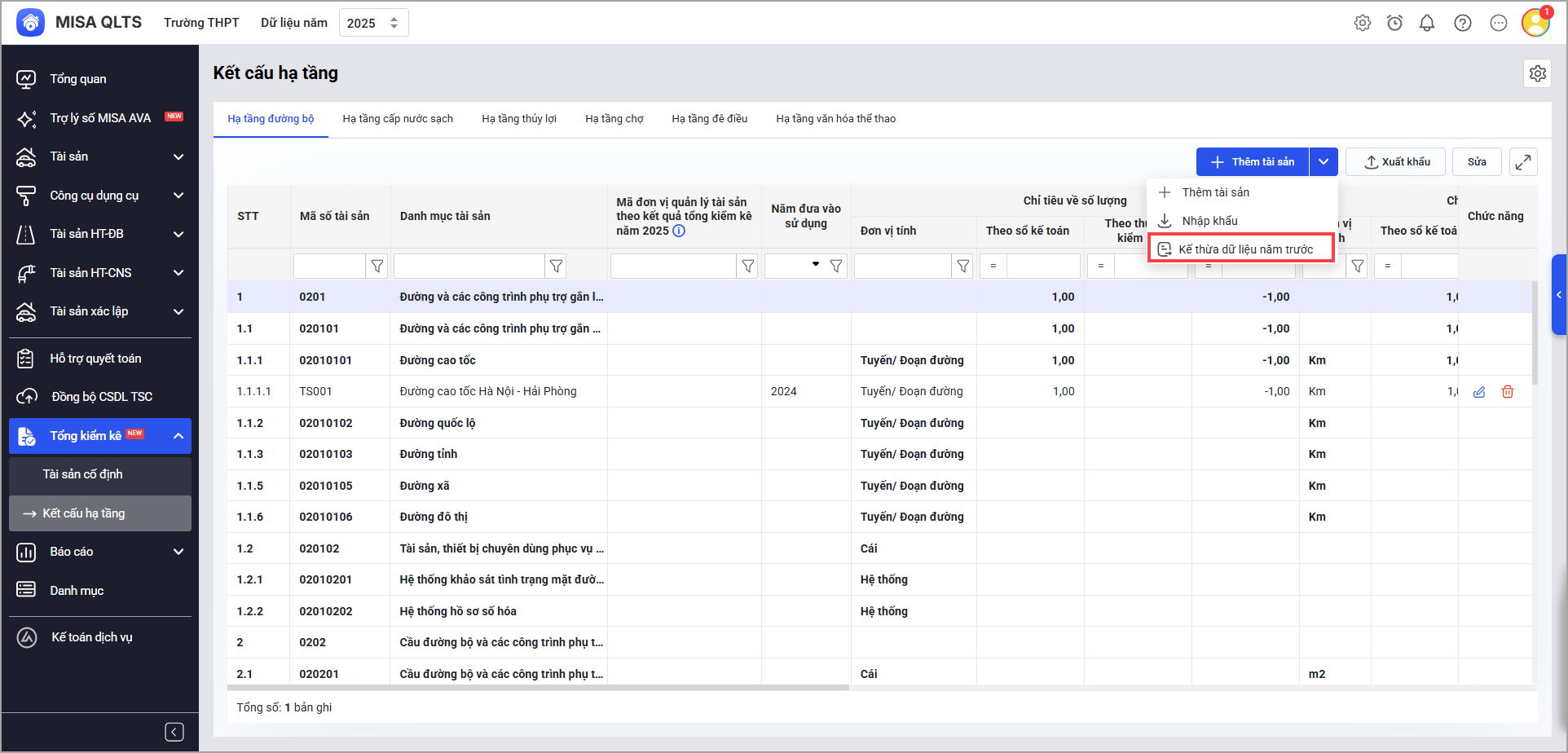Open the help question mark icon
The width and height of the screenshot is (1568, 753).
[x=1463, y=23]
